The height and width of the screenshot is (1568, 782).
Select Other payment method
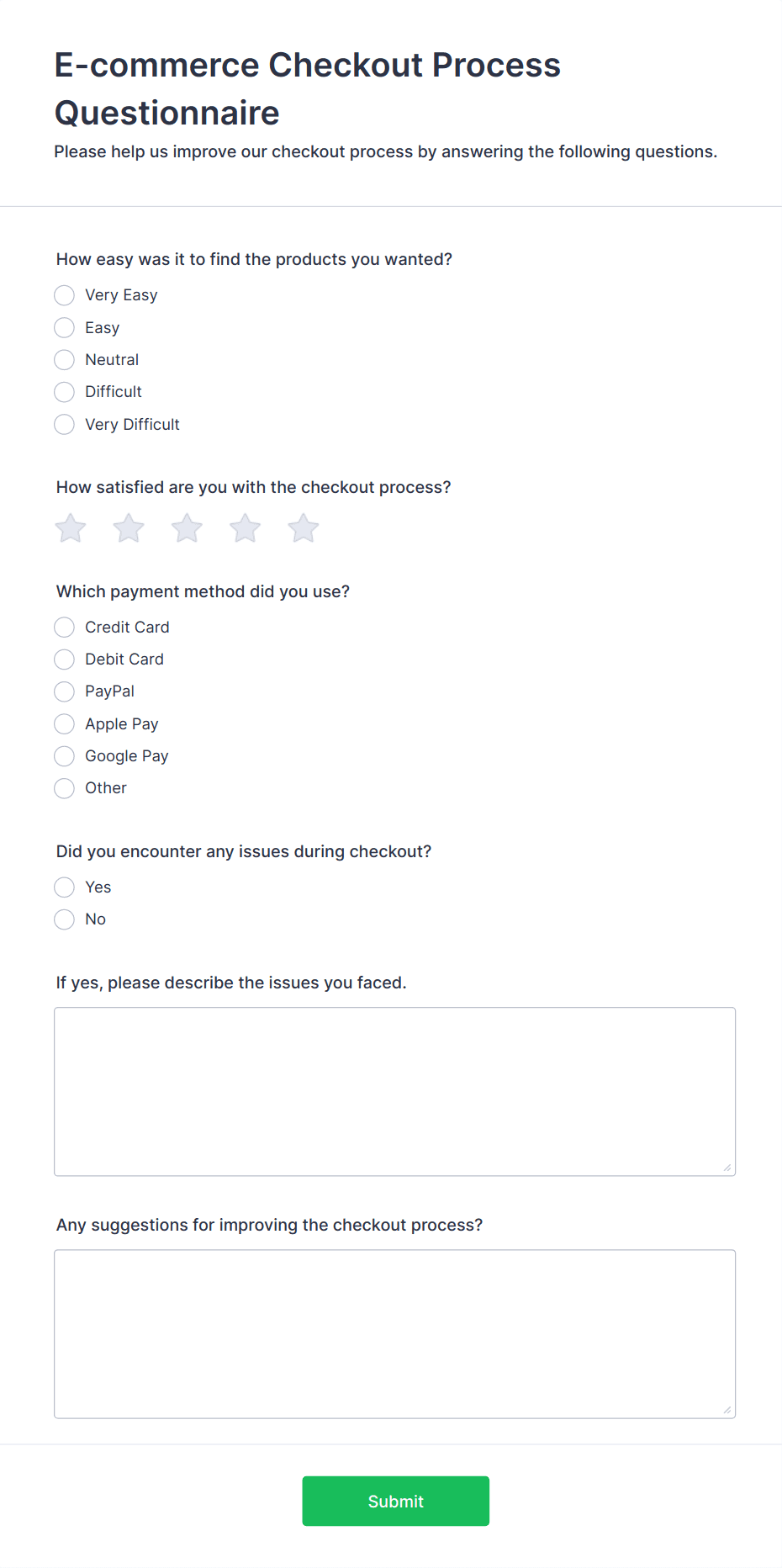[x=65, y=788]
